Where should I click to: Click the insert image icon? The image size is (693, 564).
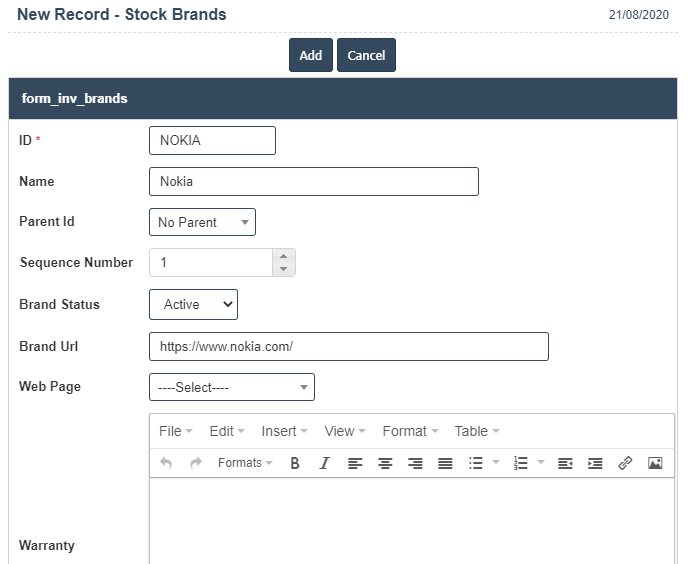click(x=655, y=463)
